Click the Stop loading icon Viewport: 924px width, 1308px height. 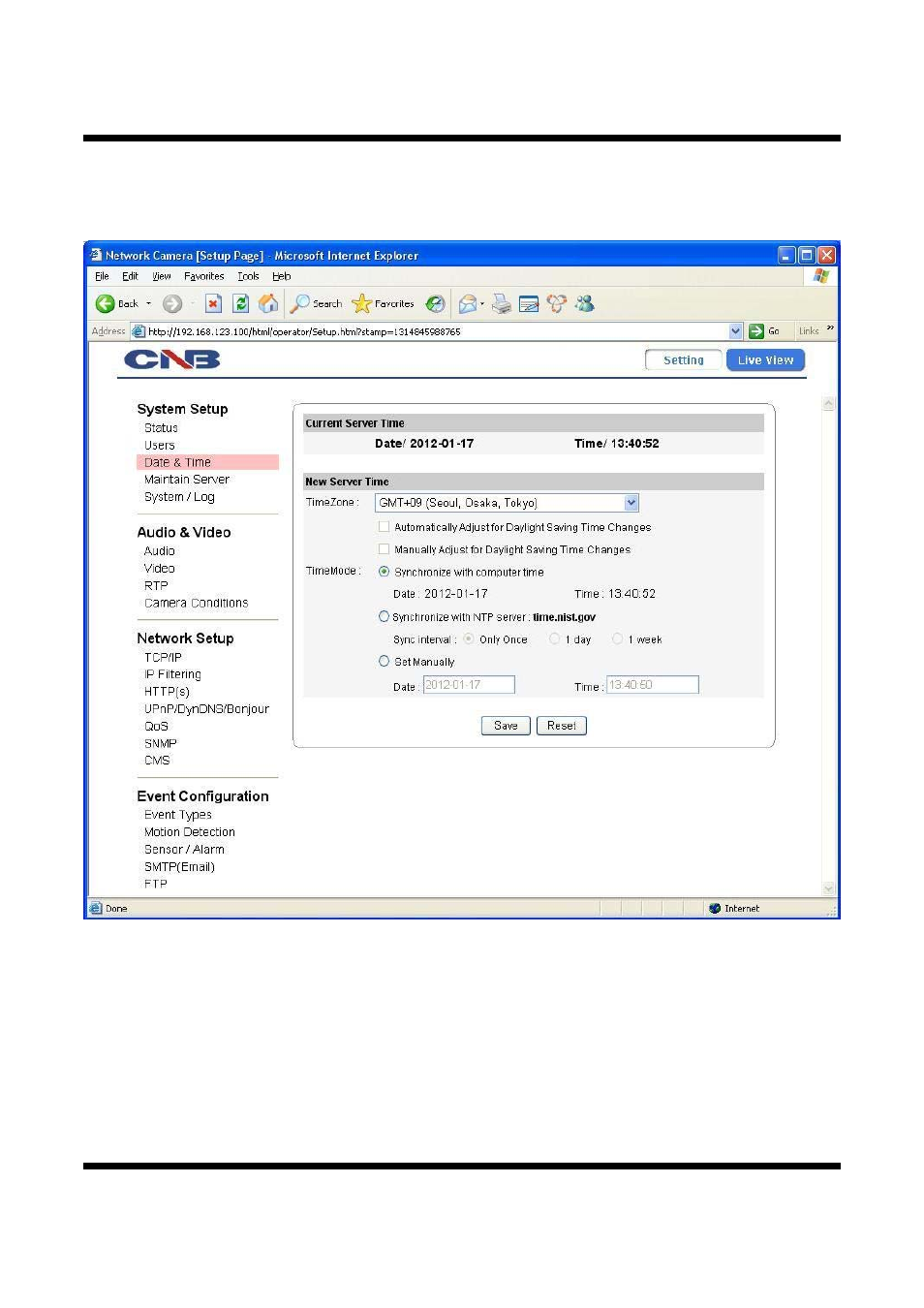click(213, 304)
